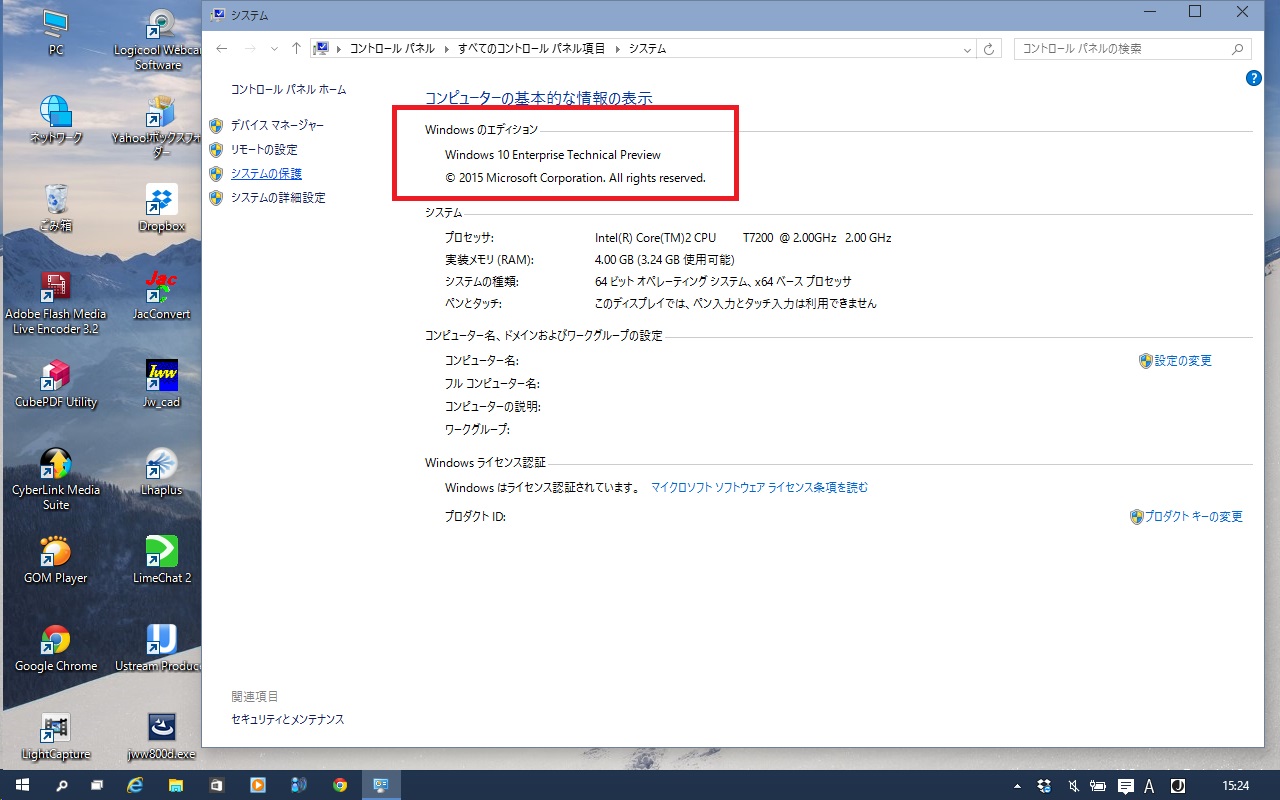
Task: Open the jww800d.exe desktop file
Action: click(161, 735)
